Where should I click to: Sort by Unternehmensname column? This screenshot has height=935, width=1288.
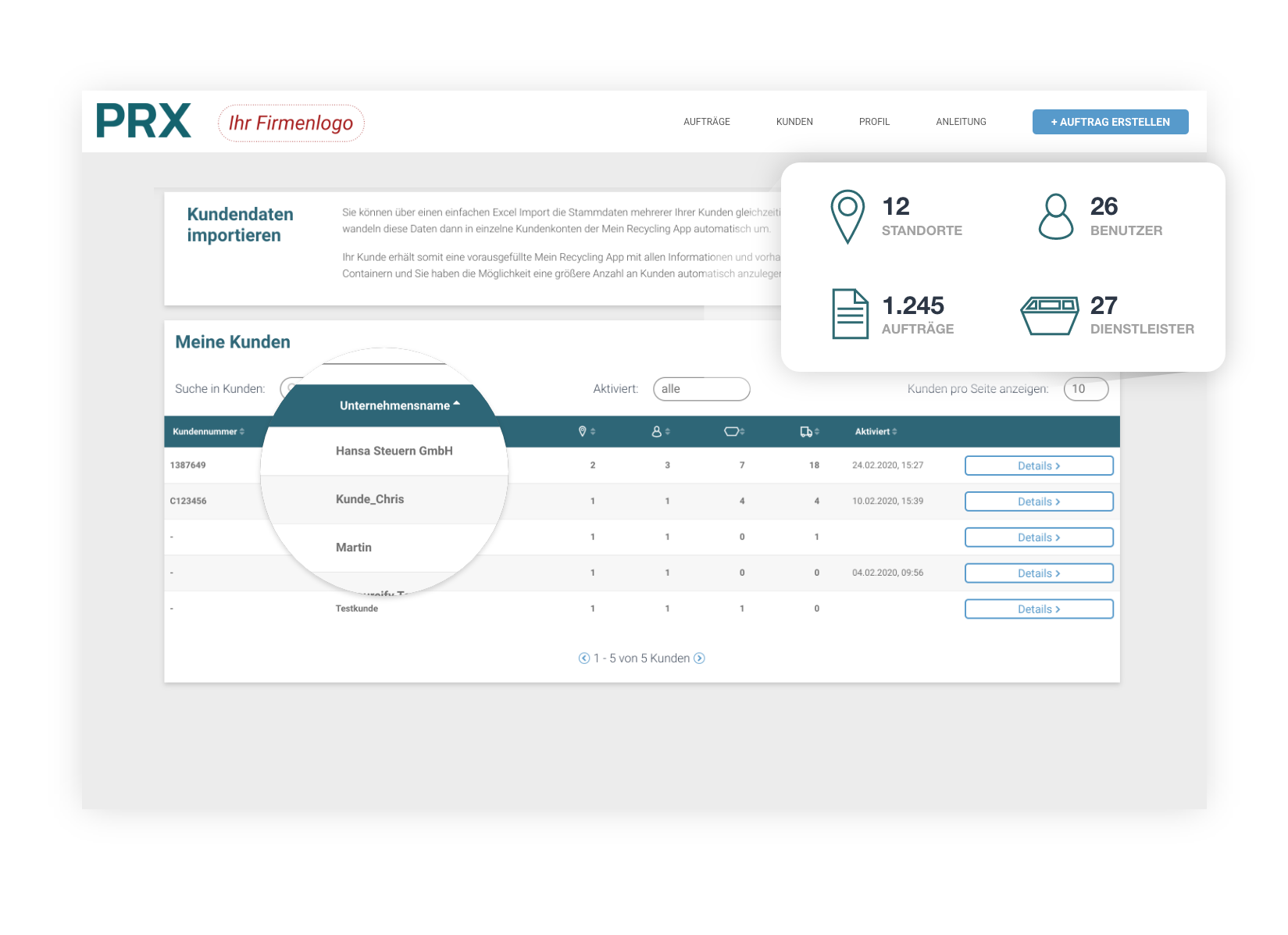tap(400, 405)
